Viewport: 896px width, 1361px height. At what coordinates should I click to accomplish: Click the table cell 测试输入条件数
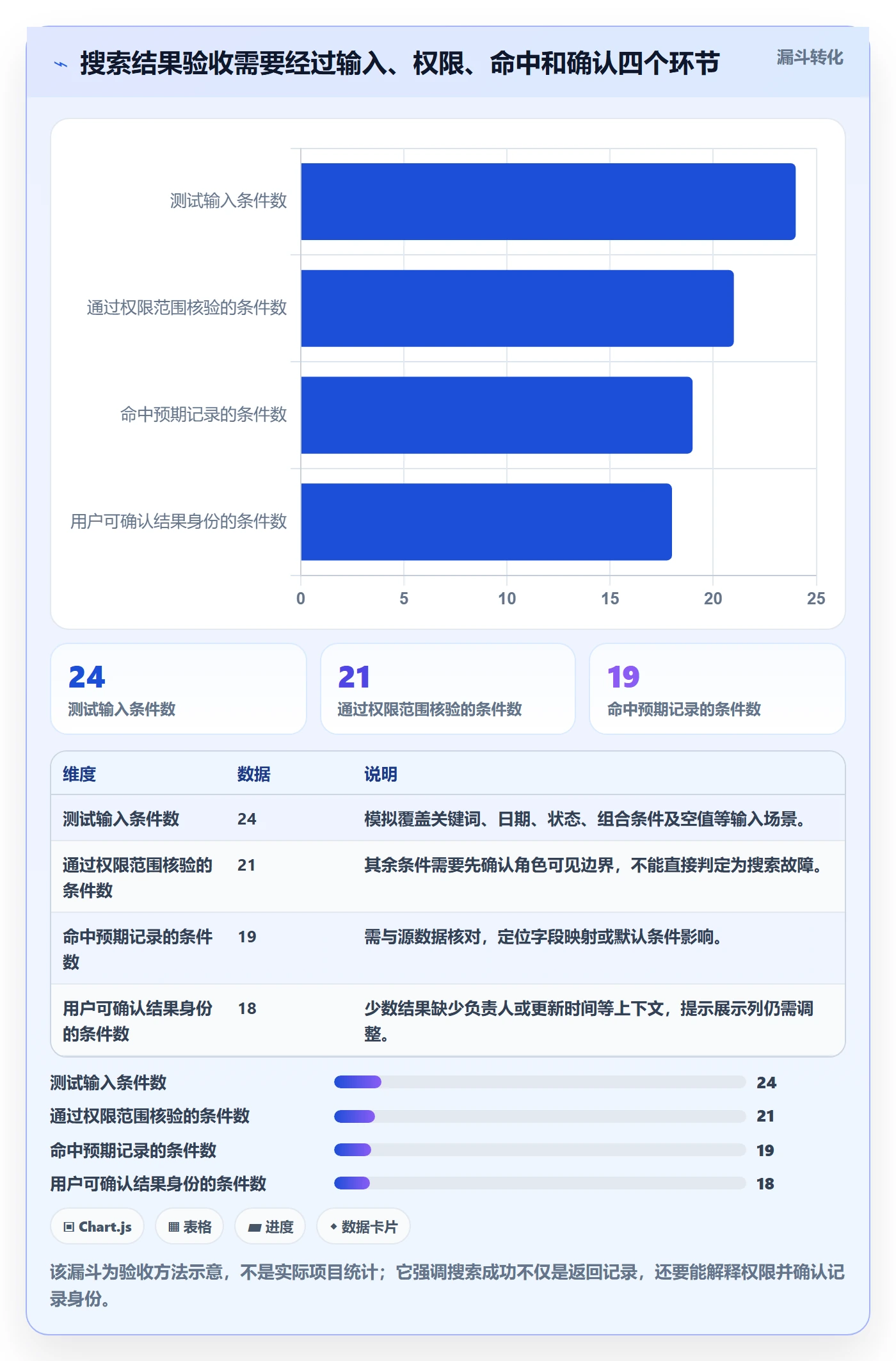(121, 819)
